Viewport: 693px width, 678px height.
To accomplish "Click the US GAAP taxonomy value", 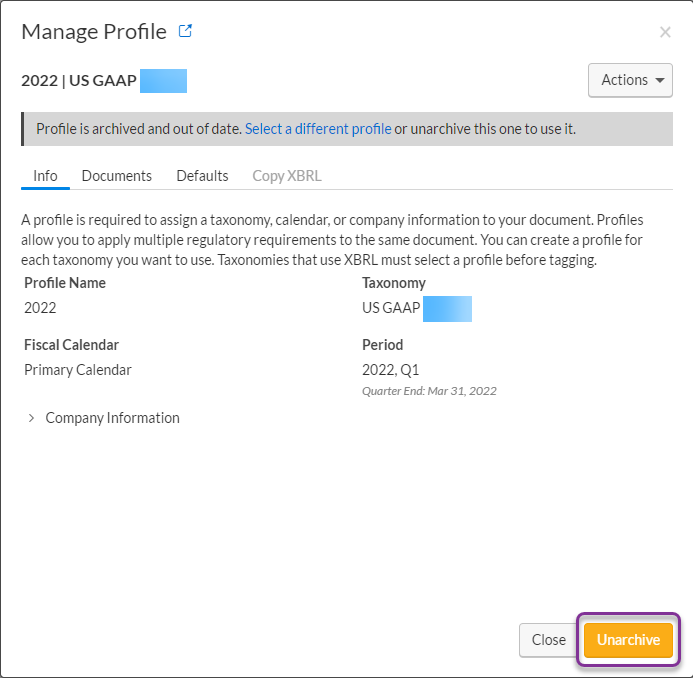I will 391,308.
